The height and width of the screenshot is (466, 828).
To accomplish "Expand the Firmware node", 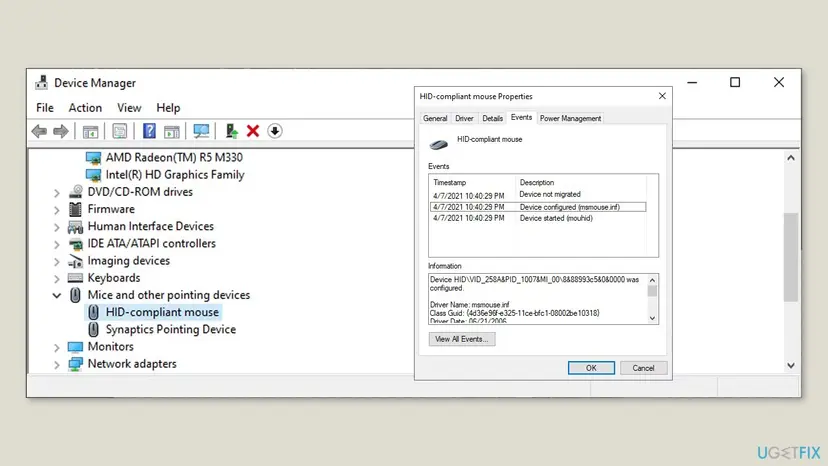I will pos(57,210).
